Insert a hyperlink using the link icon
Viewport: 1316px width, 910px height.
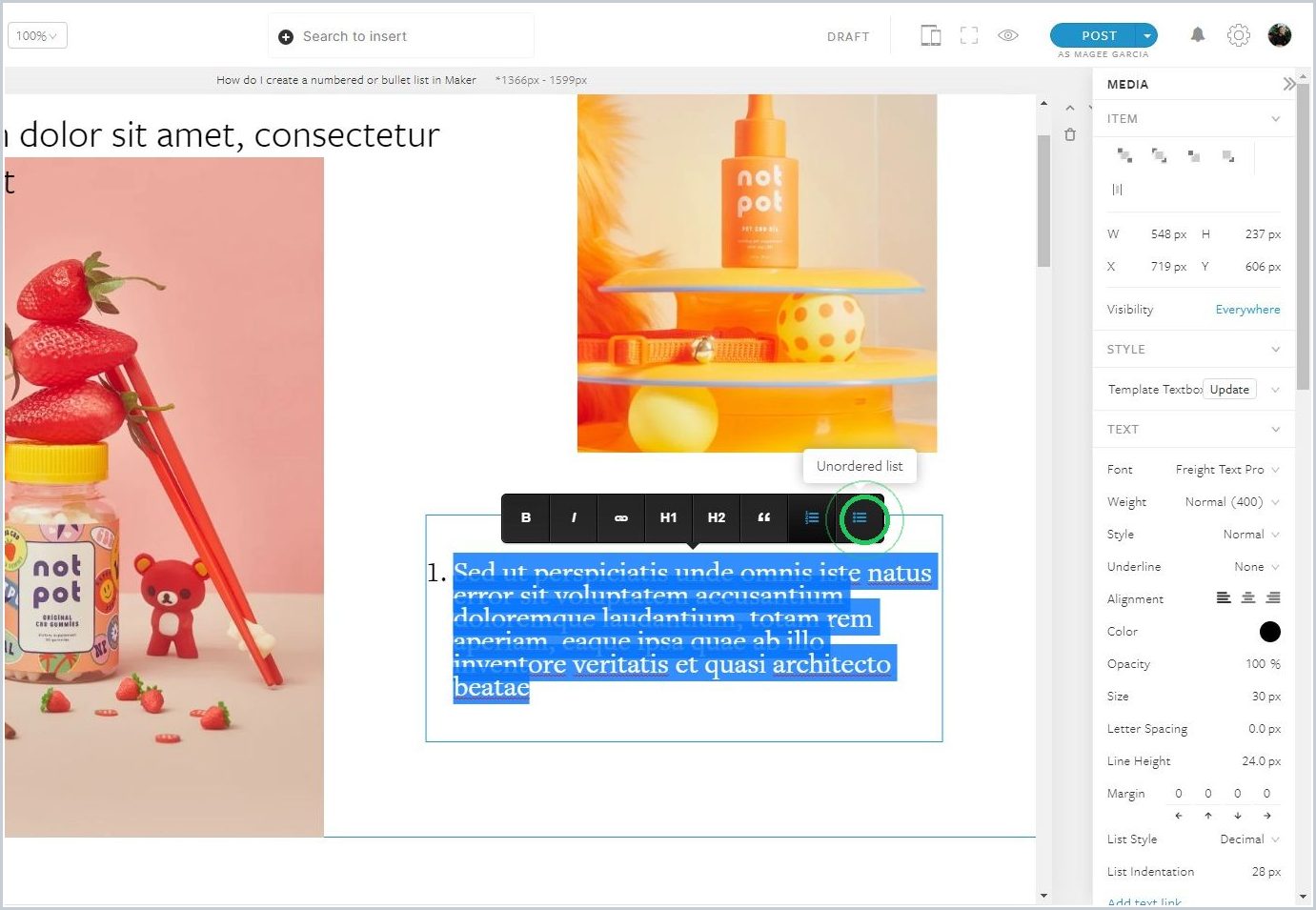(x=621, y=517)
